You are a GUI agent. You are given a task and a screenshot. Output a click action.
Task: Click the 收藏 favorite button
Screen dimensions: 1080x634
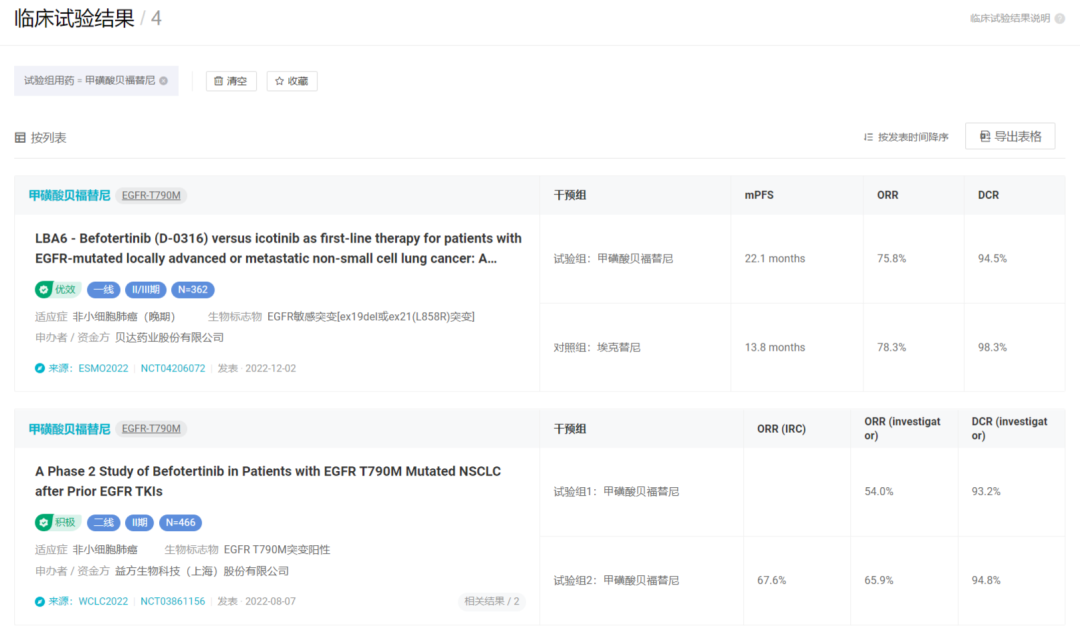292,81
